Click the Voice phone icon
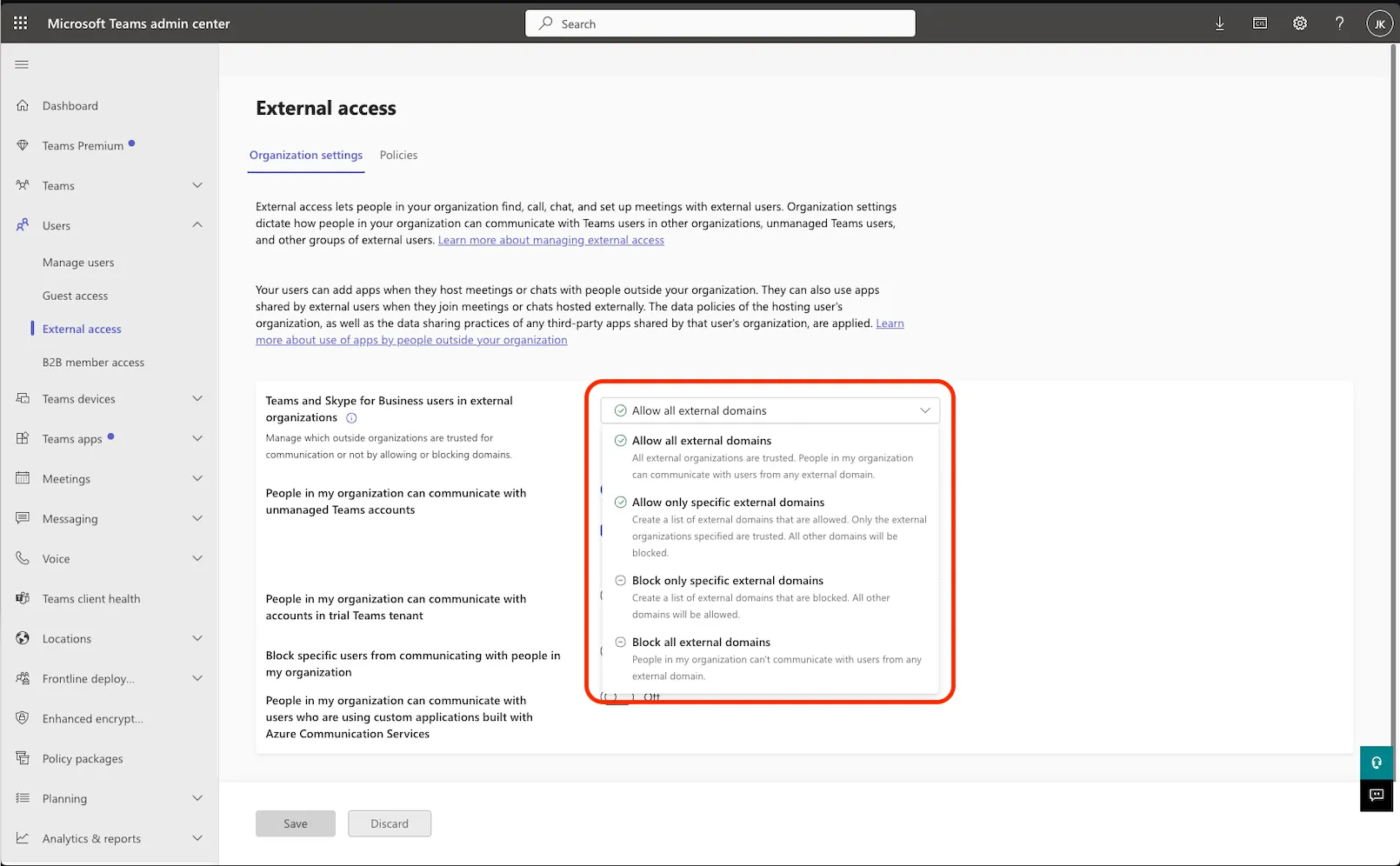This screenshot has height=866, width=1400. (x=23, y=558)
